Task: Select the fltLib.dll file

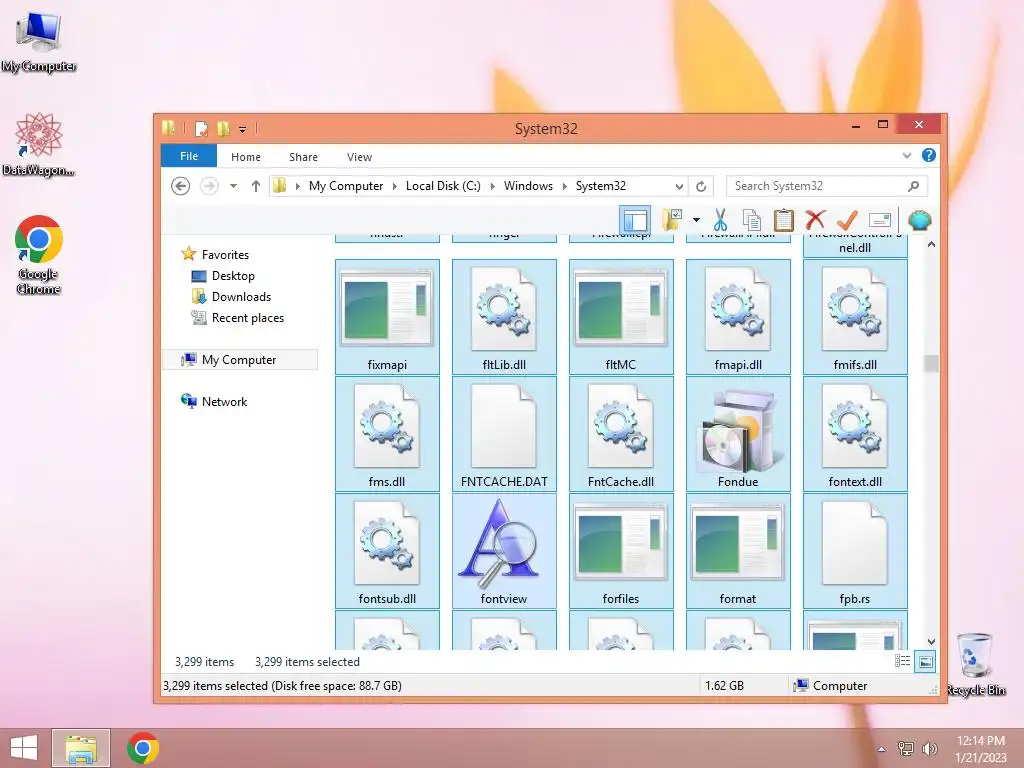Action: (504, 317)
